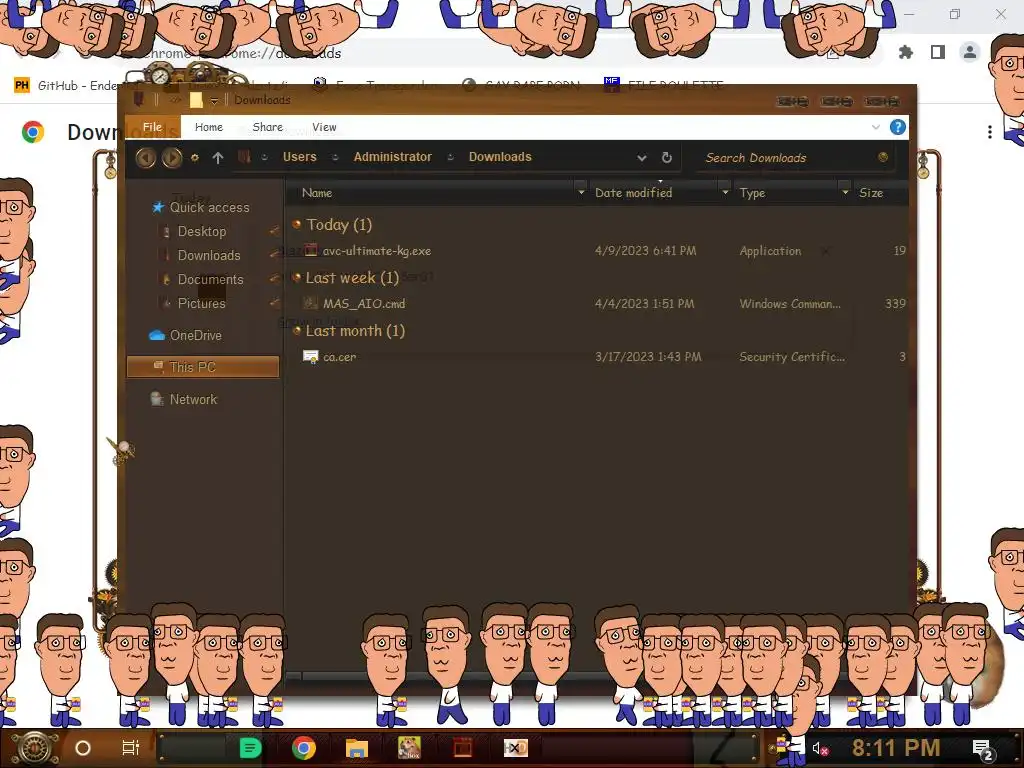This screenshot has width=1024, height=768.
Task: Open the steampunk Start button
Action: [x=35, y=748]
